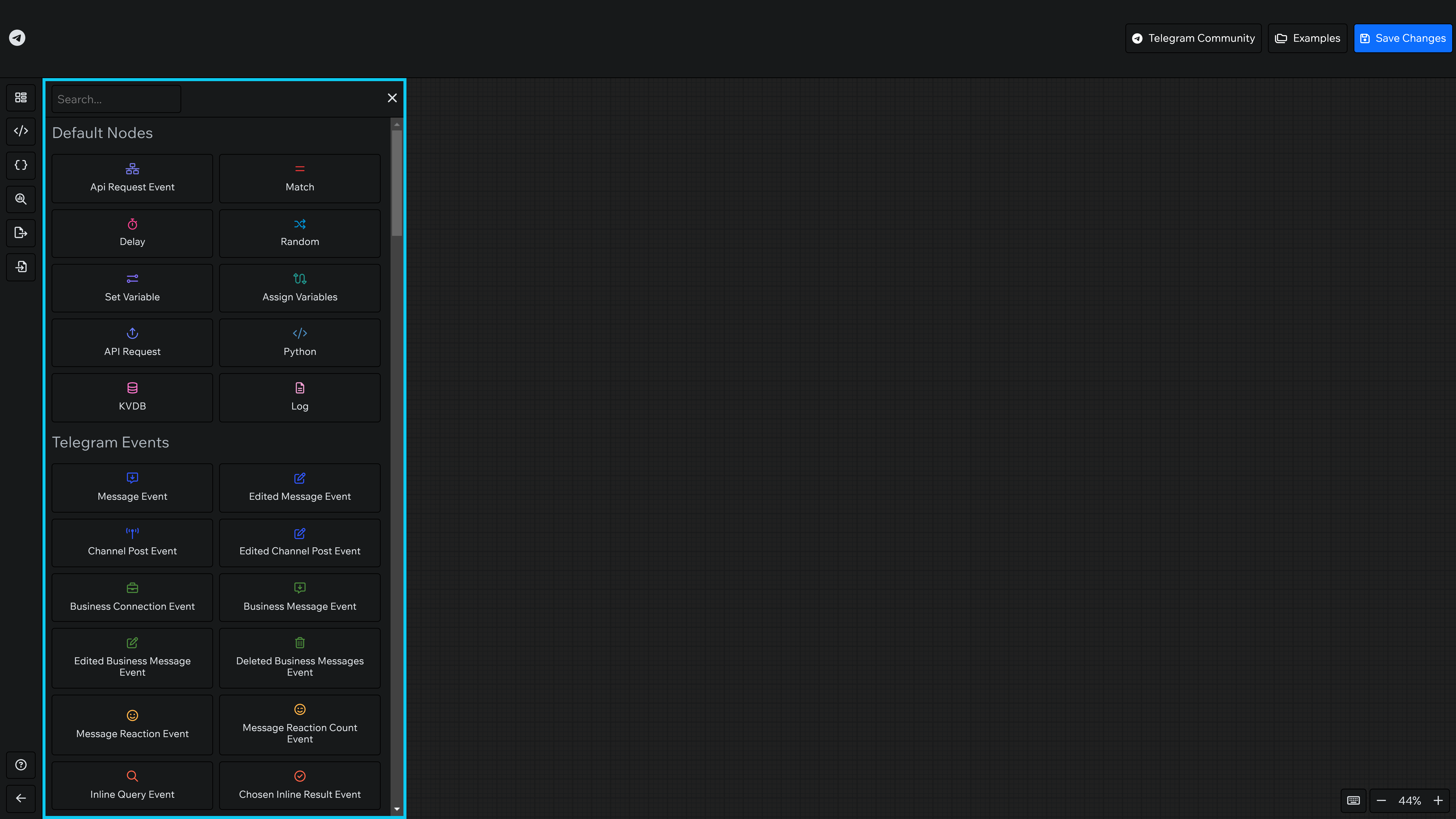Open the curly braces variables icon
Viewport: 1456px width, 819px height.
21,165
